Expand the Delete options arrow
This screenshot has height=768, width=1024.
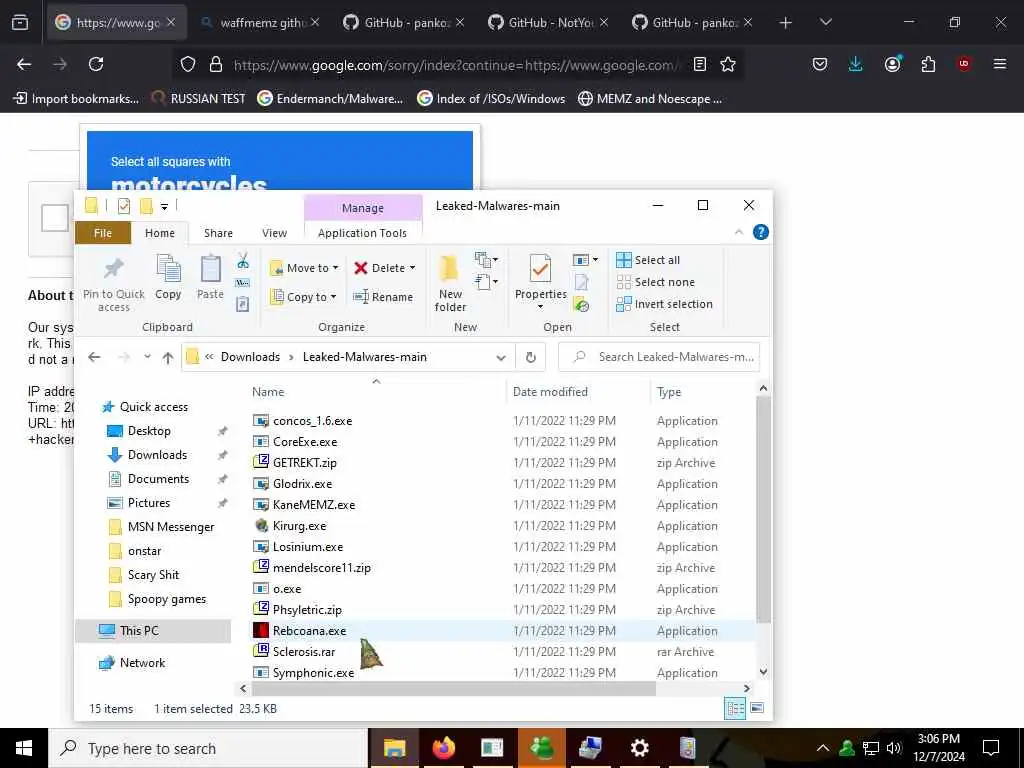412,268
